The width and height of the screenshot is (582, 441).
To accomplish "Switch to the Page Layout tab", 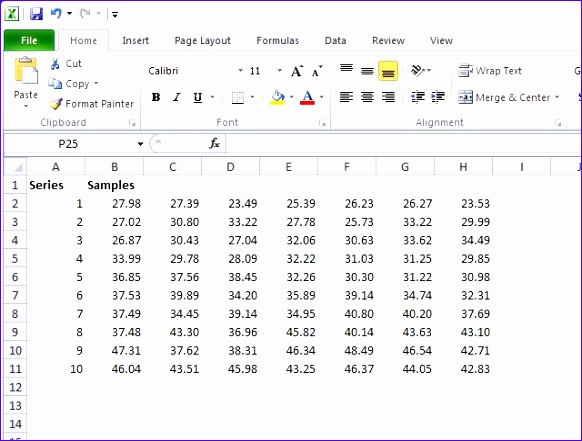I will click(x=202, y=40).
